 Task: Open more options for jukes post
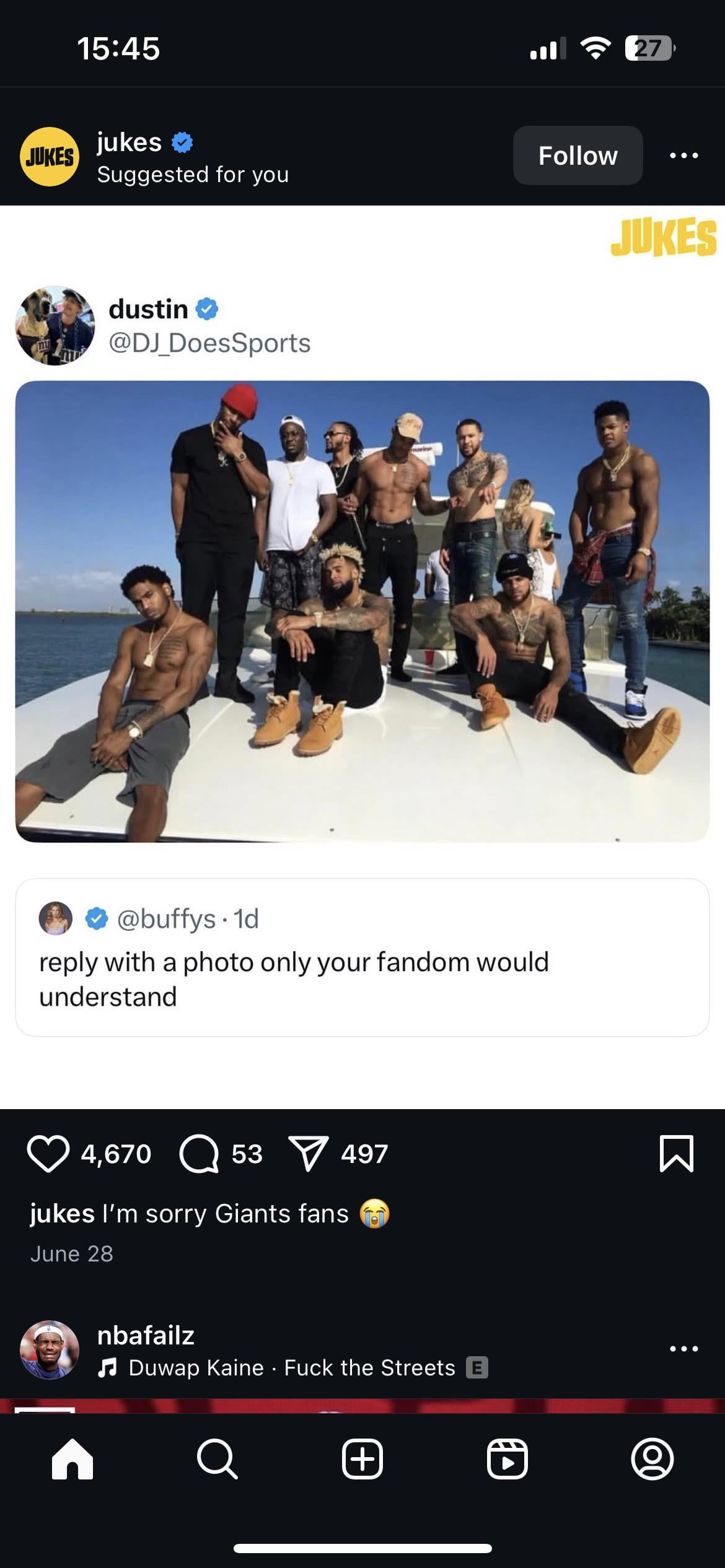(x=684, y=155)
